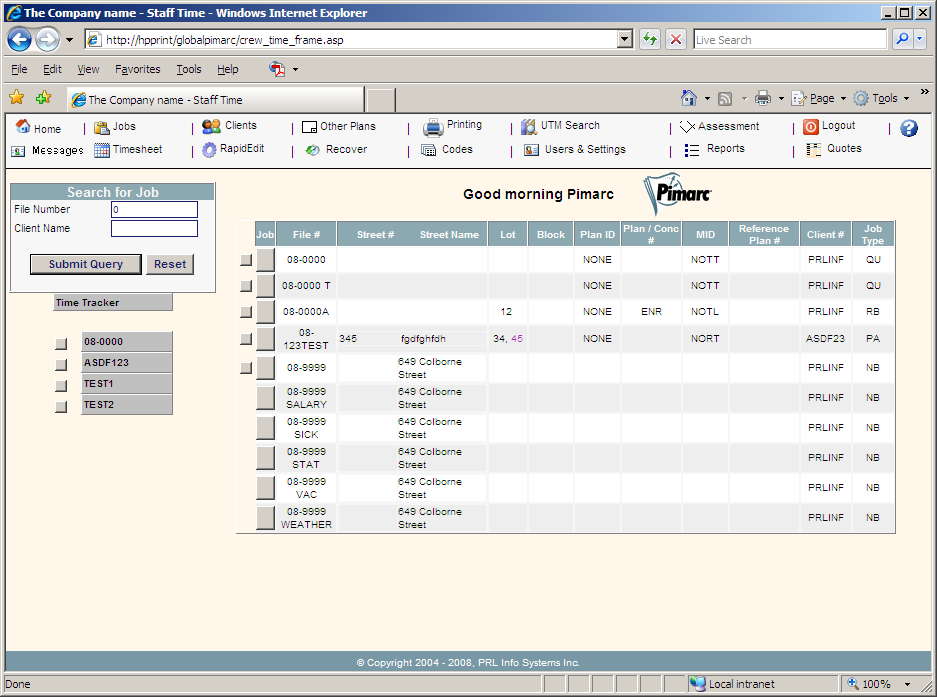Tick the Time Tracker checkbox beside ASDF123
Image resolution: width=937 pixels, height=697 pixels.
pyautogui.click(x=61, y=365)
